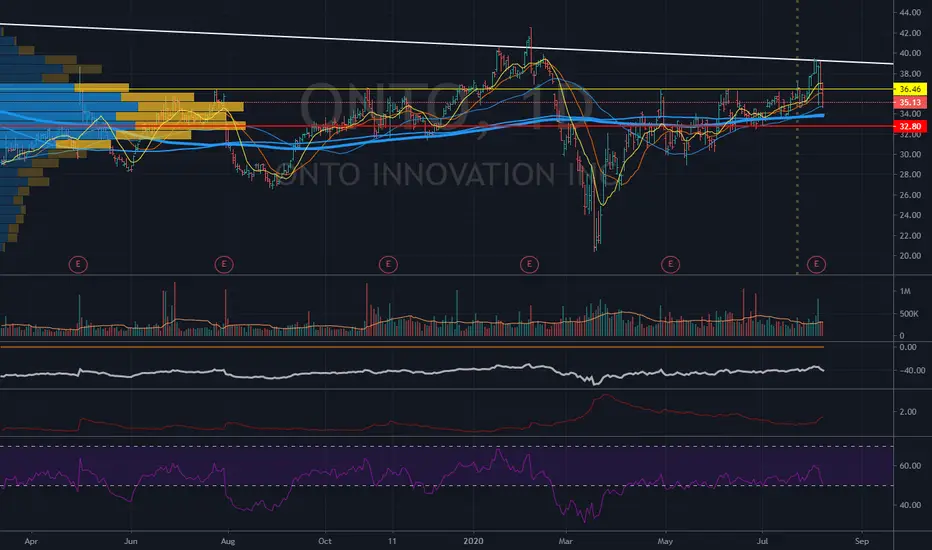Click the 42.00 price axis value
This screenshot has width=932, height=550.
coord(910,33)
